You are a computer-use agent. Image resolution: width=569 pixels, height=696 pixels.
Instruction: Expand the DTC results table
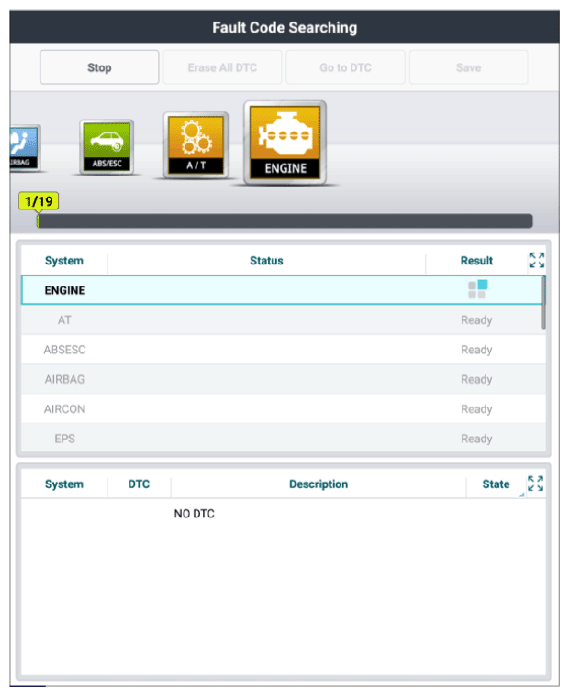coord(535,484)
